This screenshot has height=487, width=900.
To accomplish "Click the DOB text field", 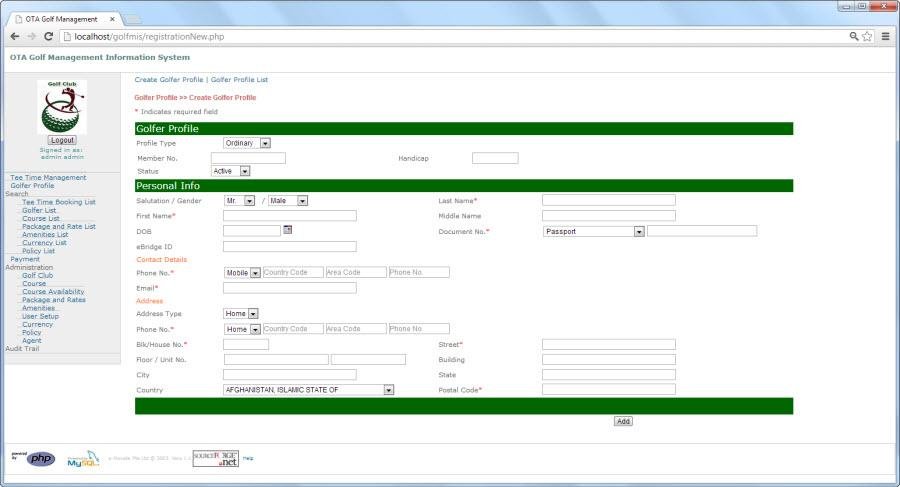I will 251,231.
